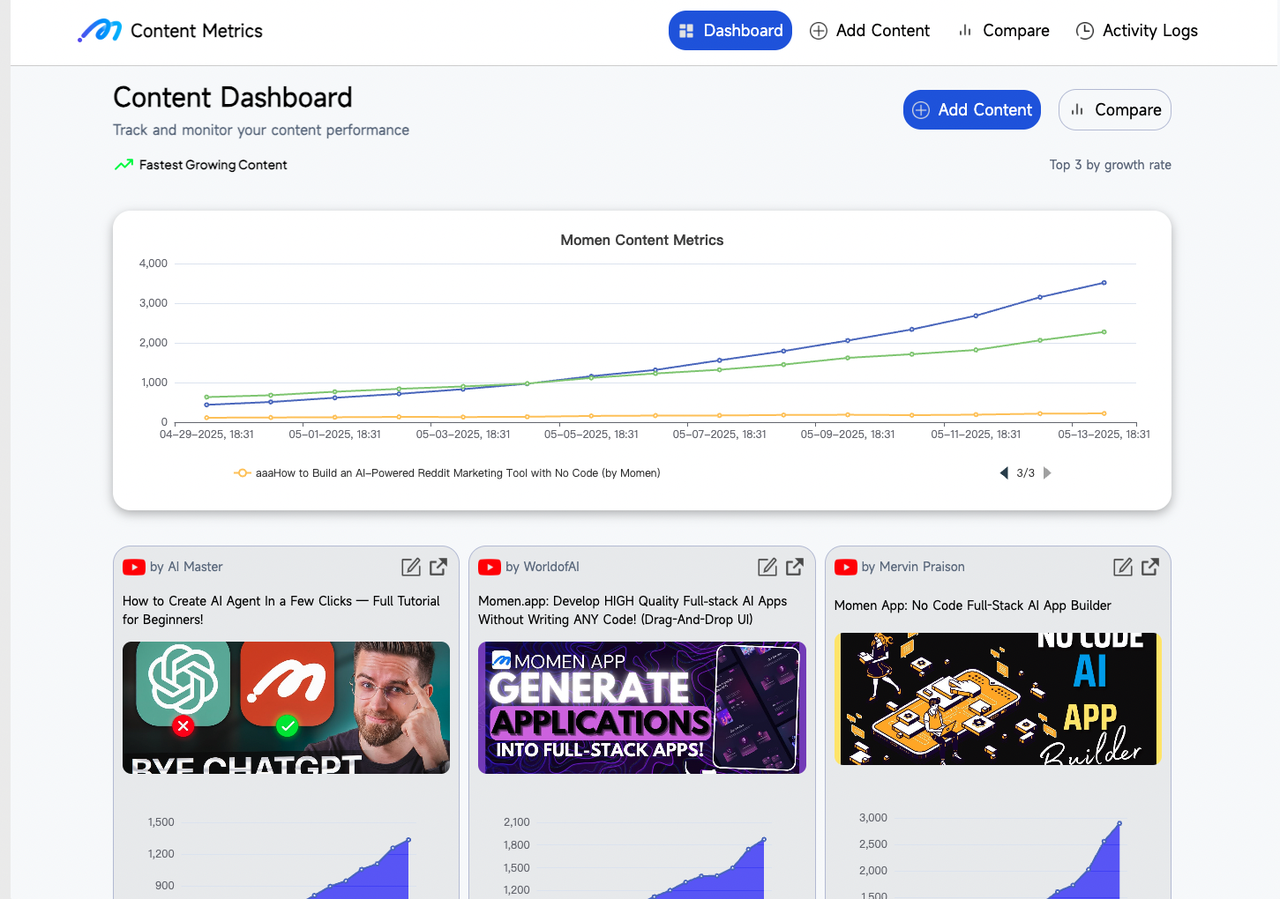Click the '3/3' legend page indicator
Image resolution: width=1280 pixels, height=899 pixels.
pyautogui.click(x=1026, y=473)
